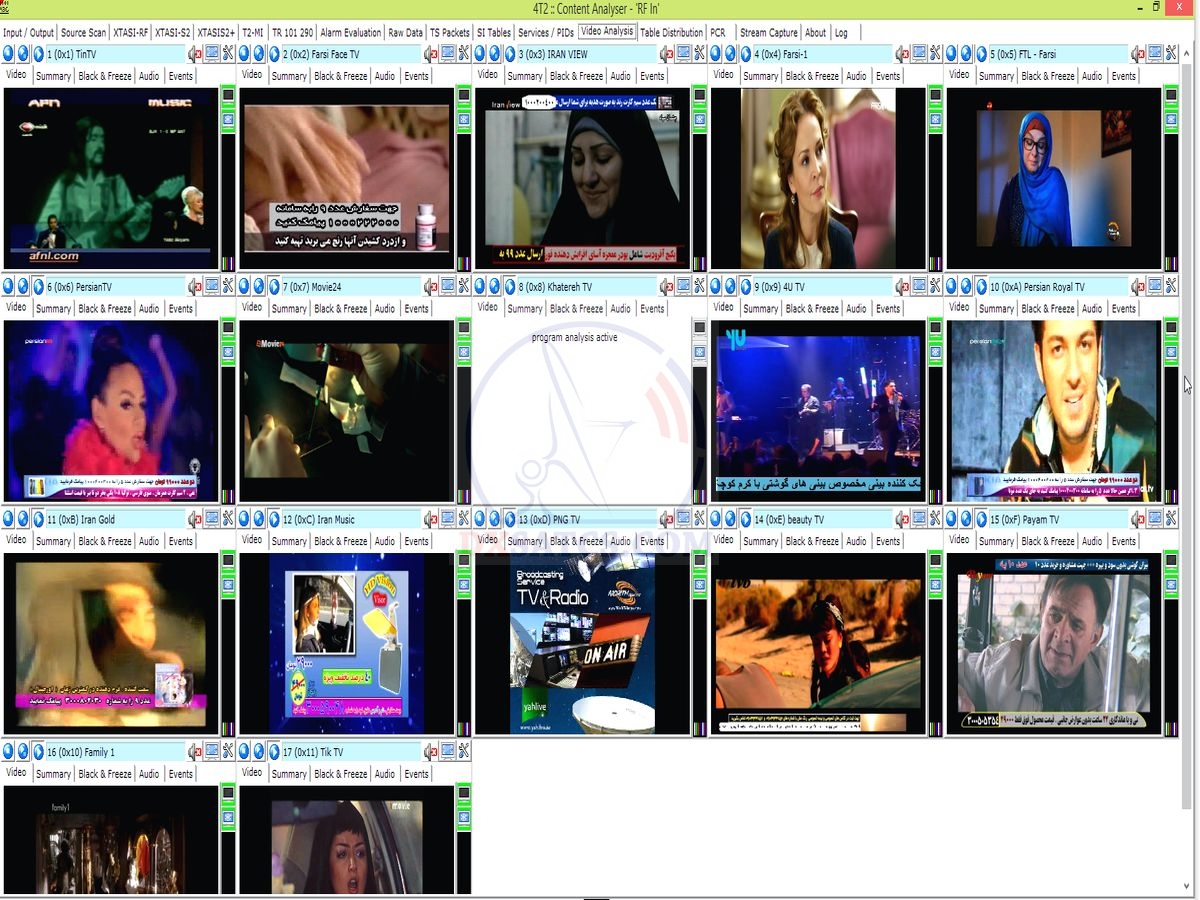Open Summary tab in 4 (0x4) Farsi-1 panel

tap(760, 76)
